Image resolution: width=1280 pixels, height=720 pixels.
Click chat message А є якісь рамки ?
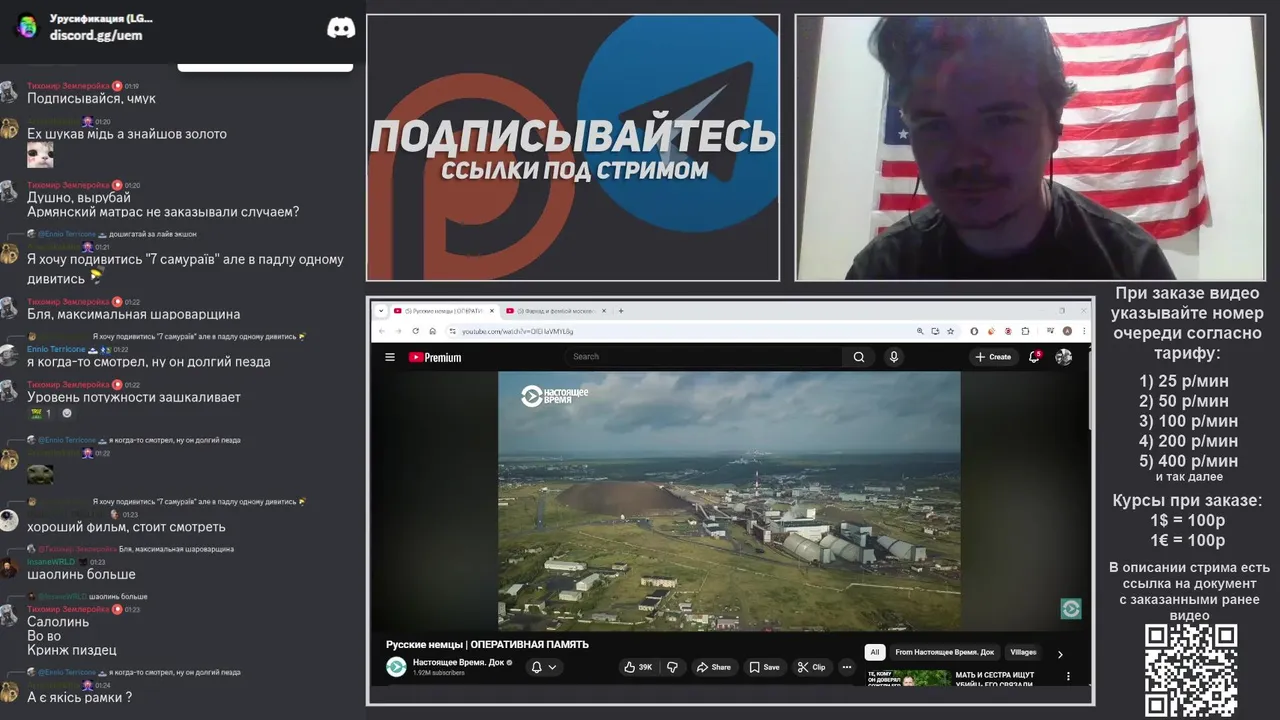[79, 697]
